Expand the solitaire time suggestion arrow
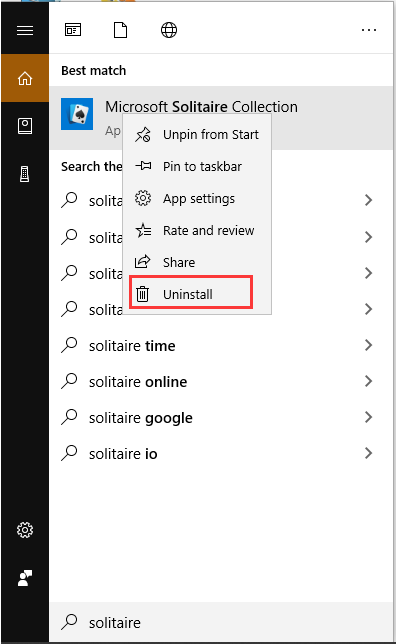This screenshot has height=644, width=396. (368, 345)
